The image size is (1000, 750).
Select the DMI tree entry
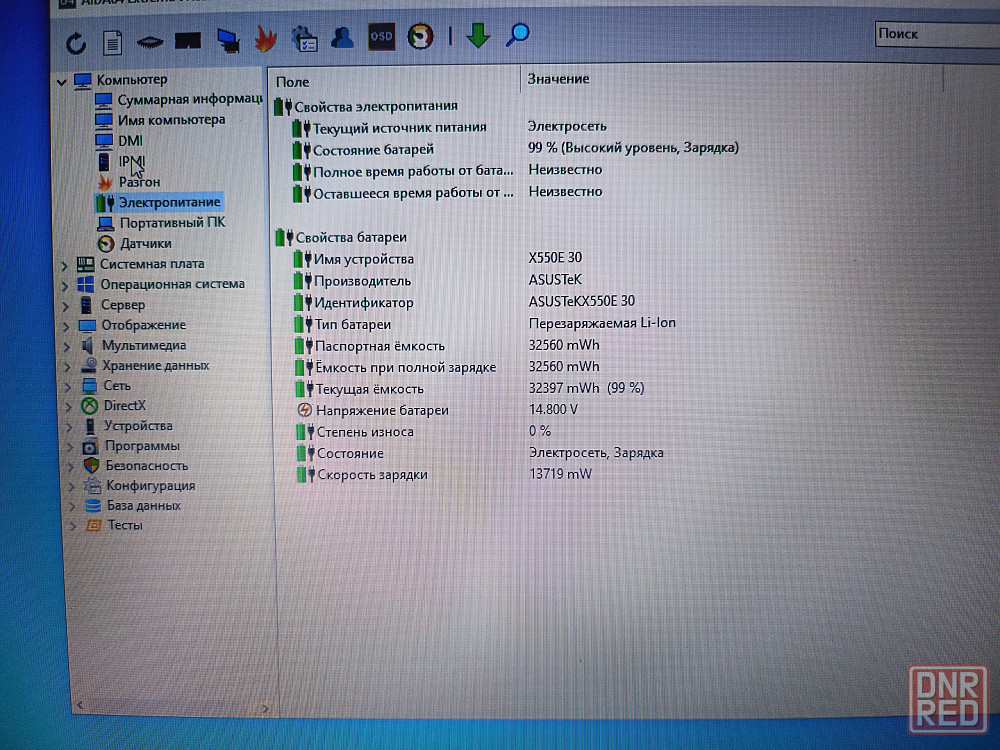click(130, 141)
